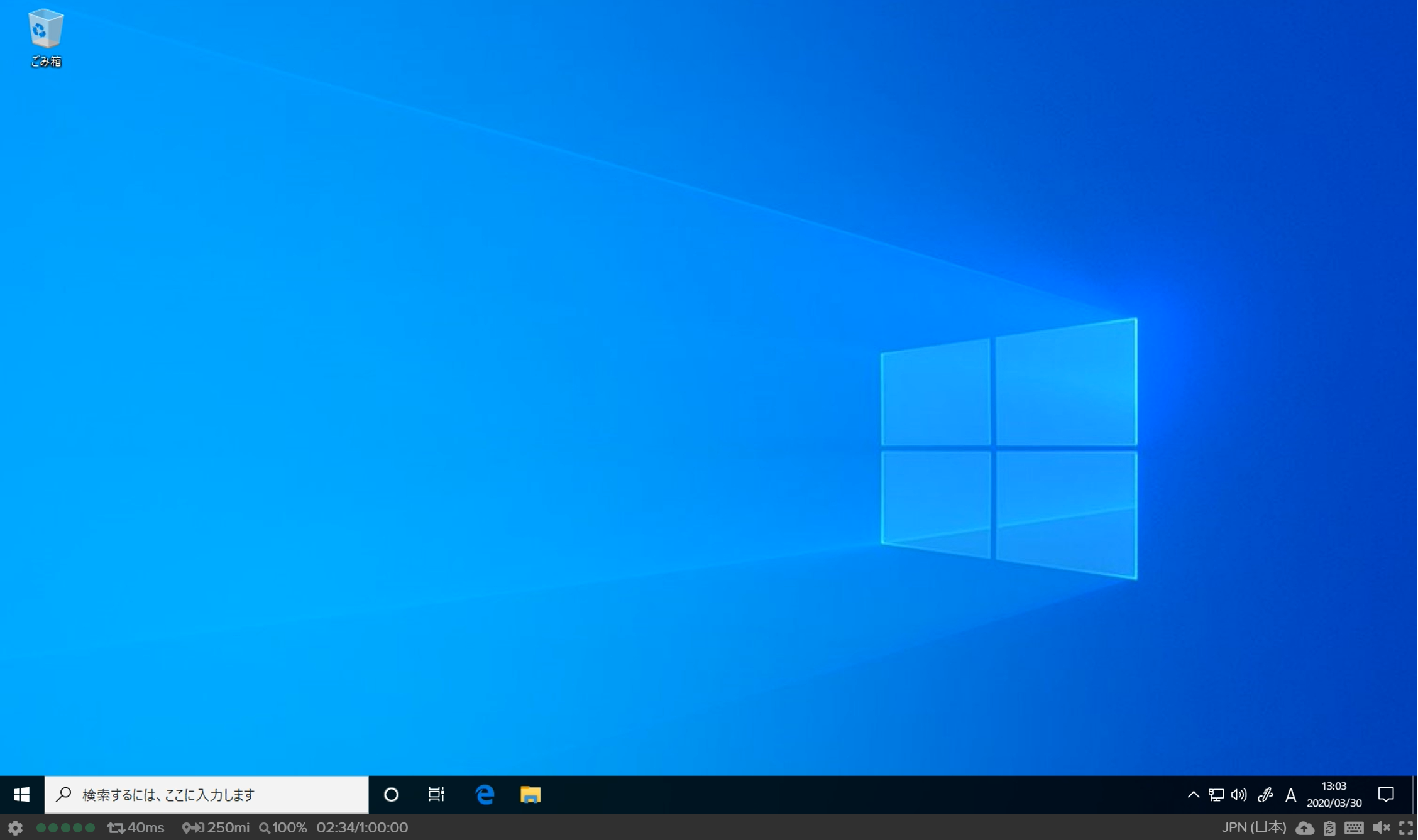Expand hidden system tray icons chevron
Image resolution: width=1418 pixels, height=840 pixels.
[1193, 795]
